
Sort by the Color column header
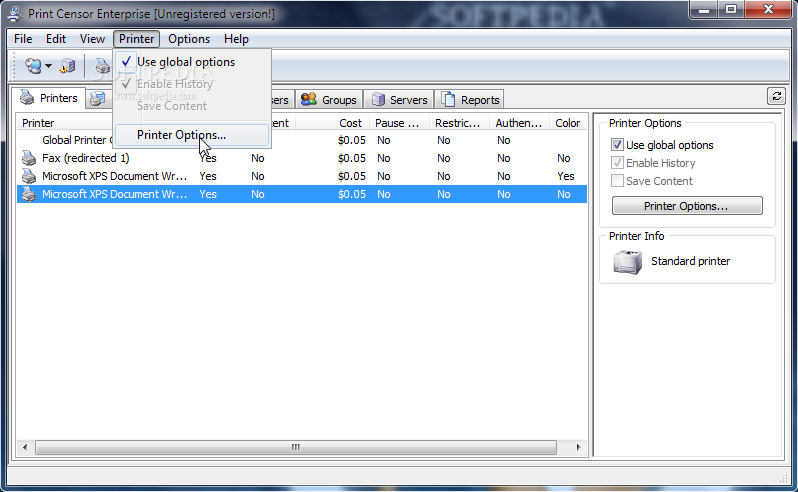[568, 123]
